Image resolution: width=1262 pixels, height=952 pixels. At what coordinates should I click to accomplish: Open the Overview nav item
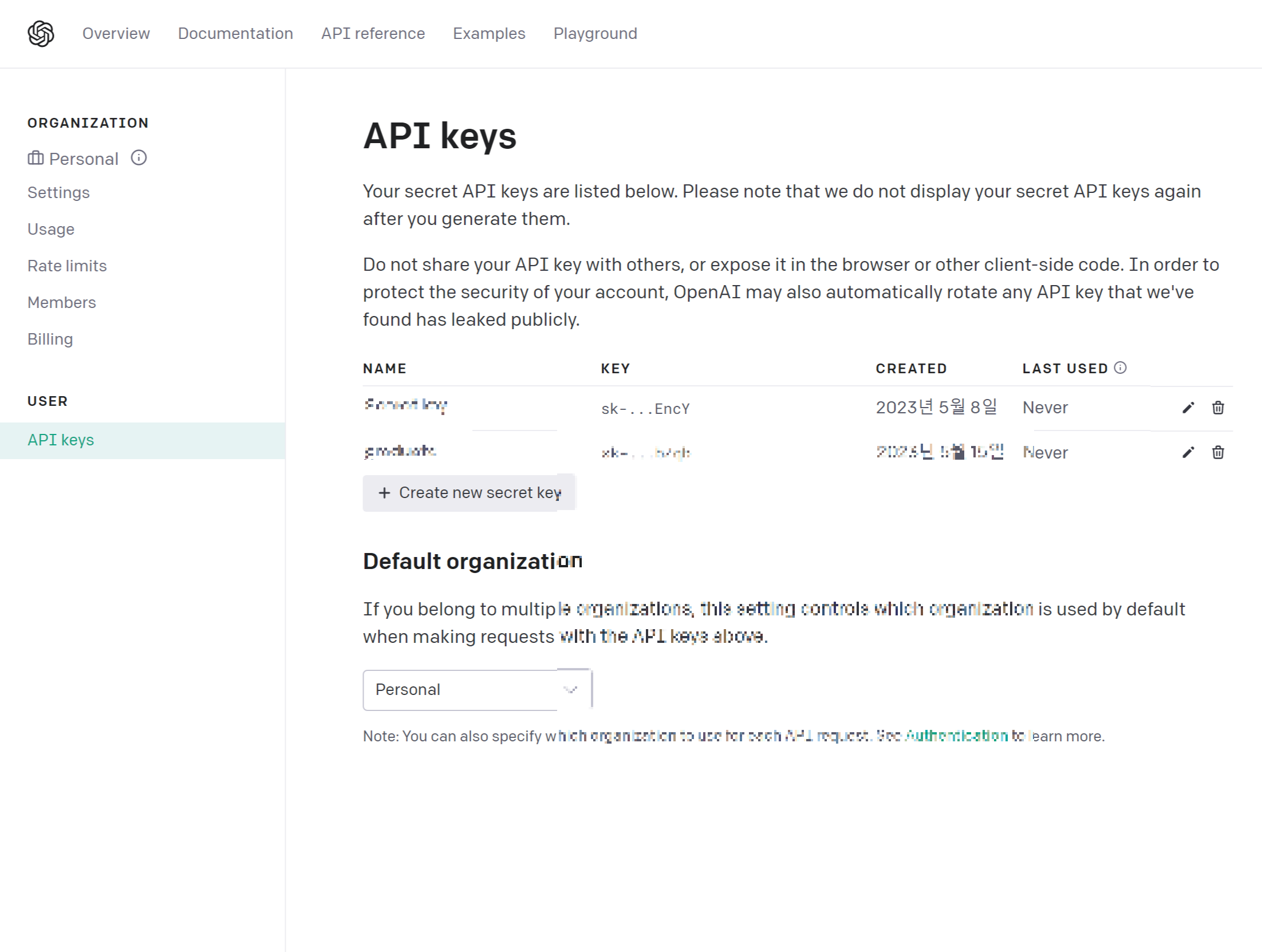click(x=116, y=34)
